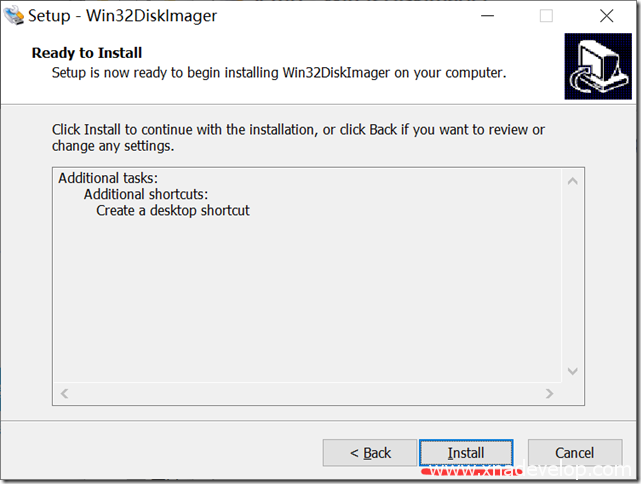Click the maximize window button
Viewport: 641px width, 484px height.
click(x=546, y=16)
